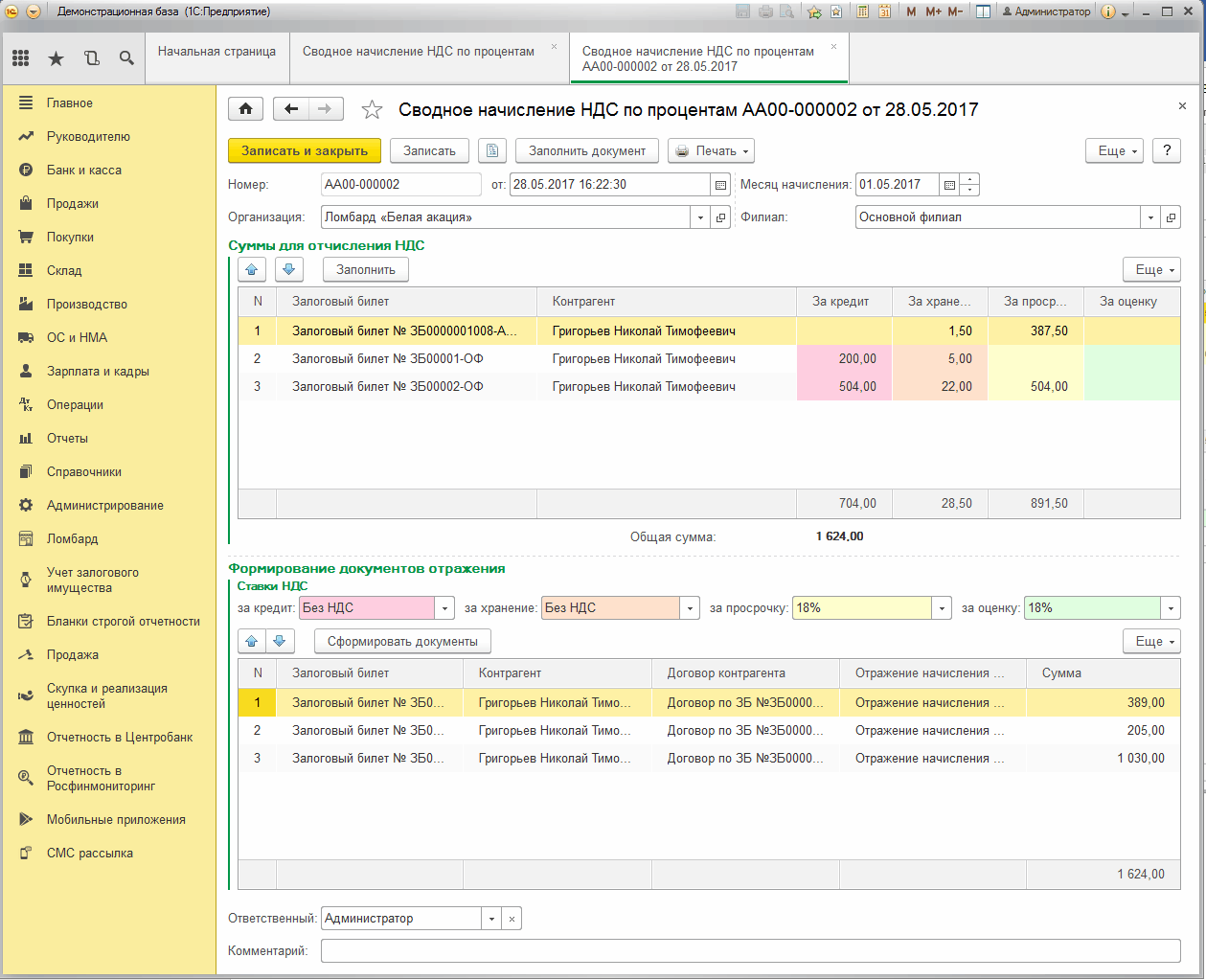Open the Печать dropdown button
The image size is (1206, 980).
pos(711,150)
